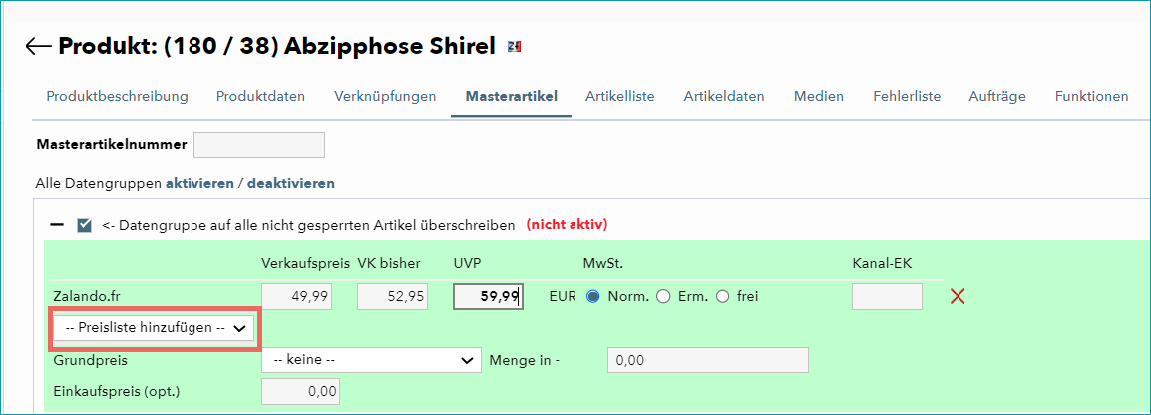Toggle the Datengruppe überschreiben checkbox
The height and width of the screenshot is (415, 1151).
pos(84,225)
